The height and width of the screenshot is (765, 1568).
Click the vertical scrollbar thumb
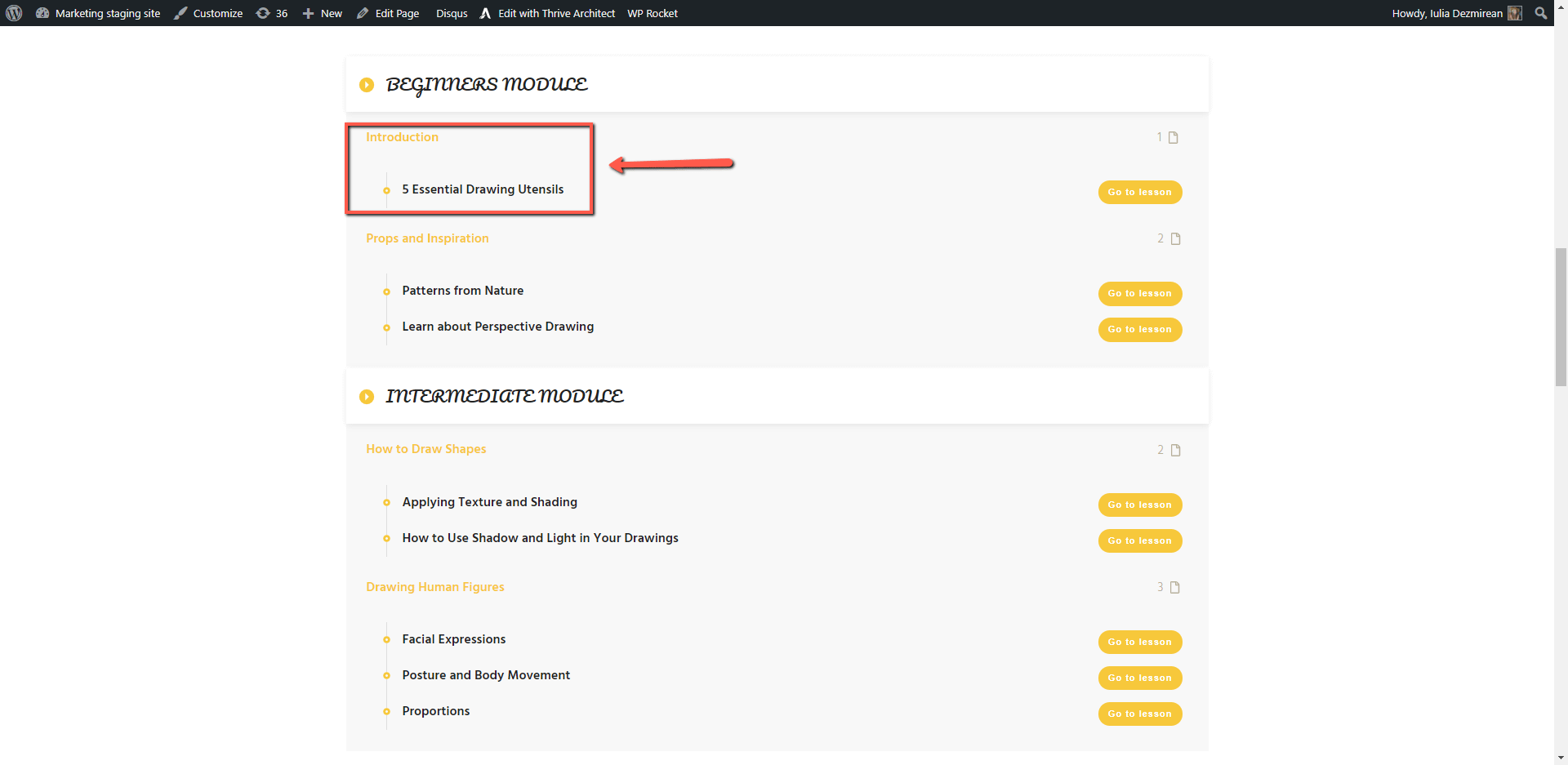click(1561, 317)
